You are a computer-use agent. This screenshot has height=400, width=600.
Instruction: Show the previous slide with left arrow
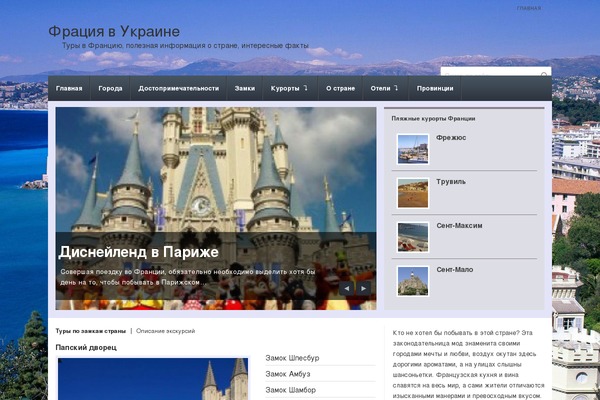(347, 288)
